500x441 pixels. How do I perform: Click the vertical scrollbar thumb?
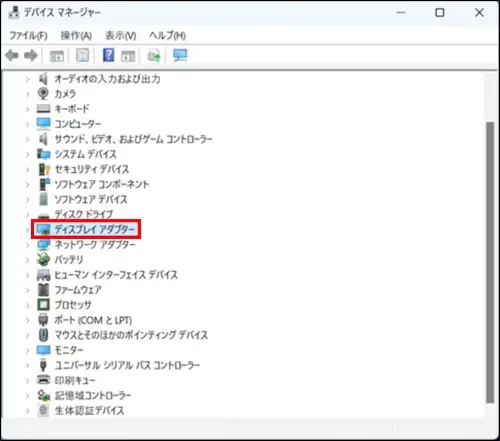click(x=490, y=263)
